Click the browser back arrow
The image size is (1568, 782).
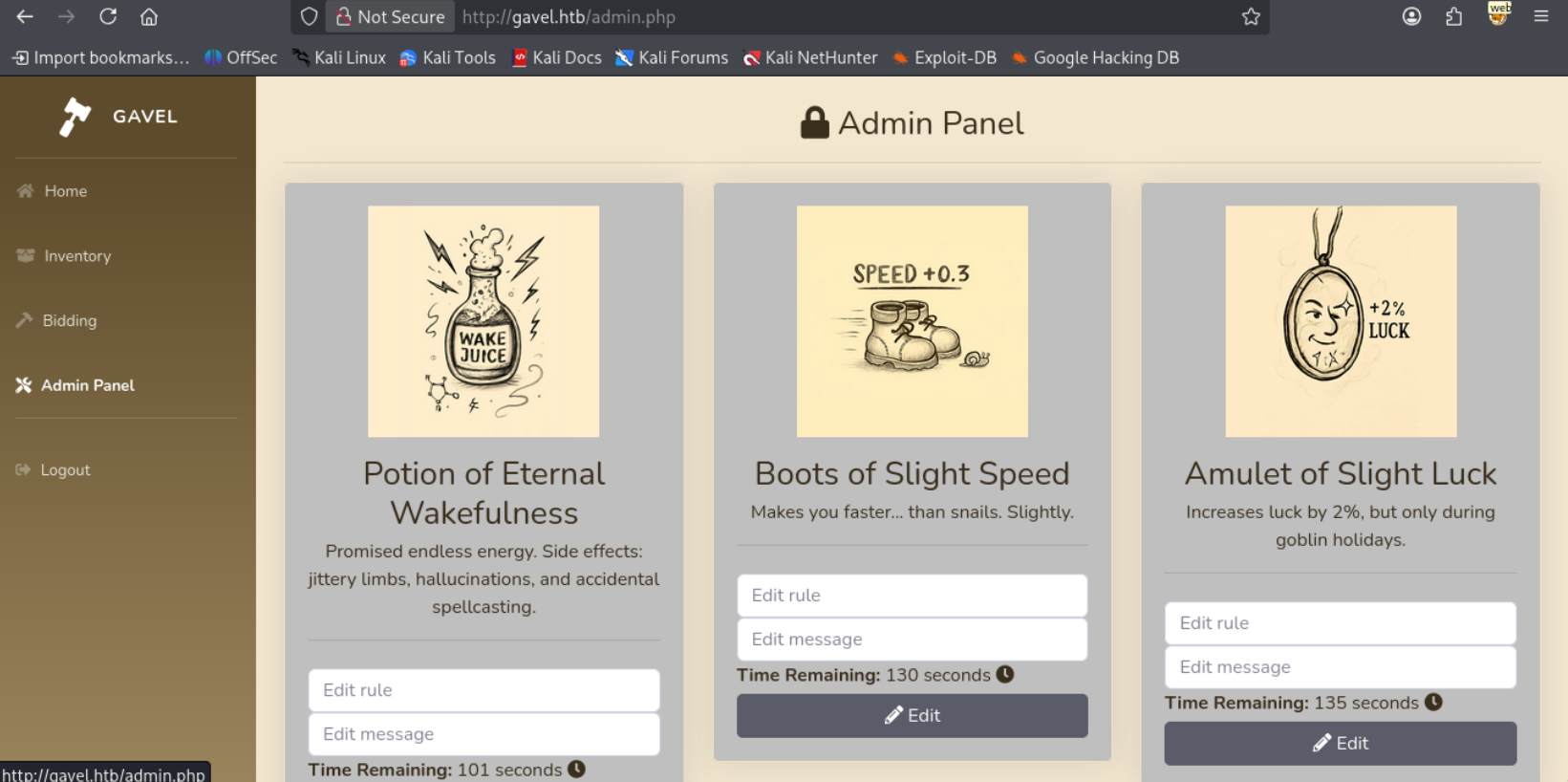click(x=25, y=16)
